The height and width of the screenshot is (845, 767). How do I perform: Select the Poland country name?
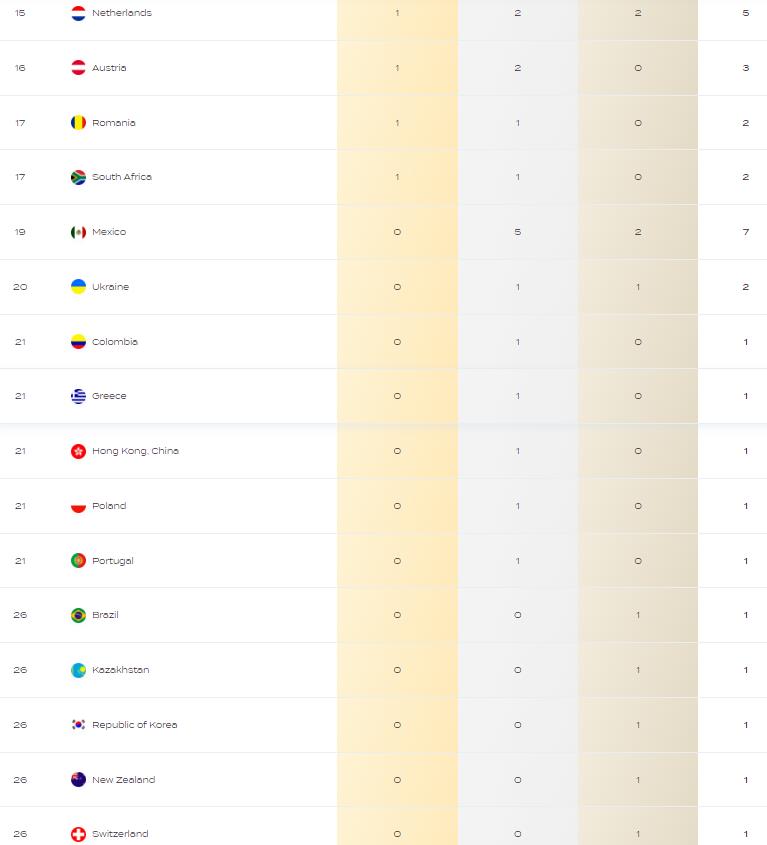109,505
